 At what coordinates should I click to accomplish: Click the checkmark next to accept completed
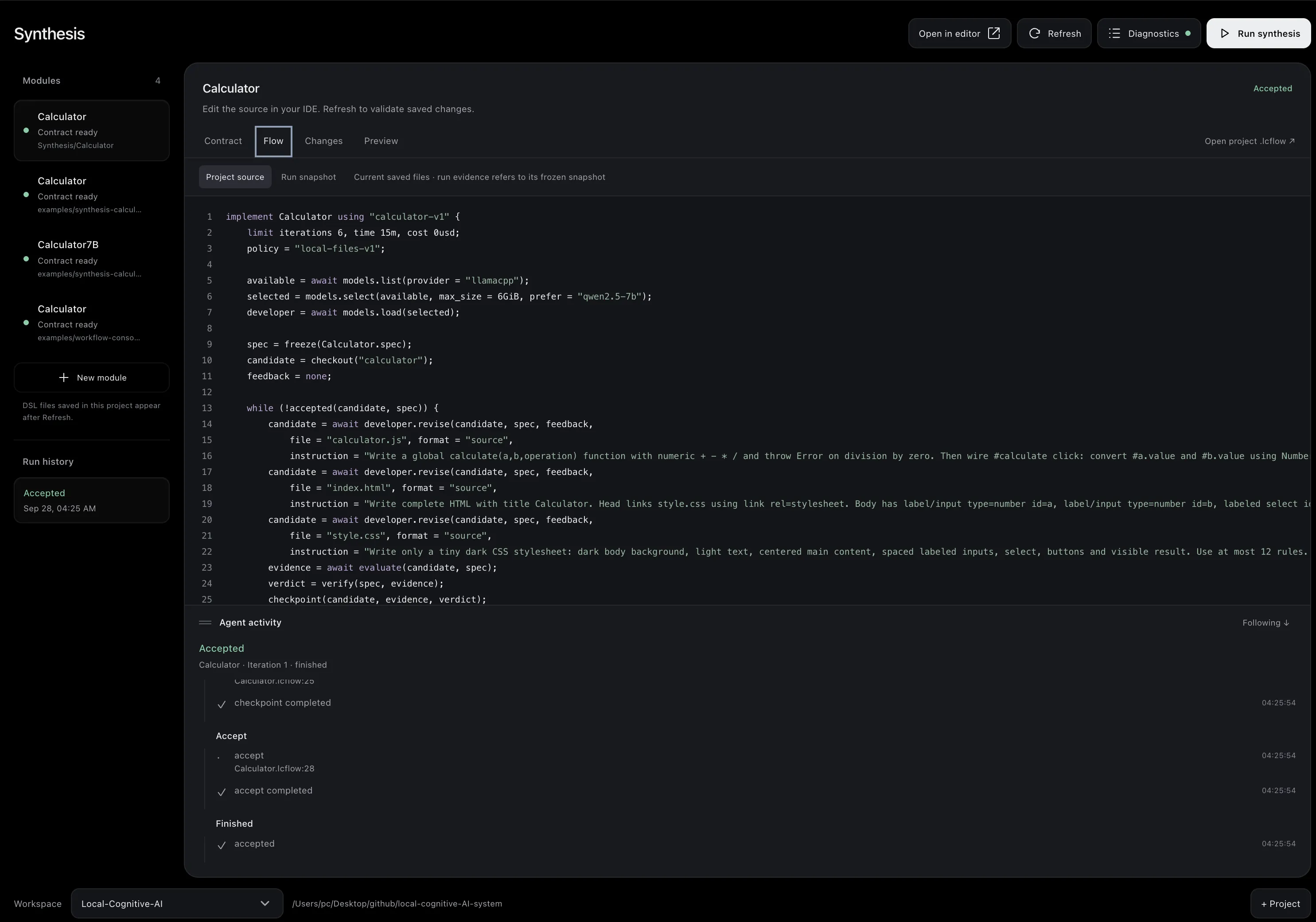(x=222, y=792)
